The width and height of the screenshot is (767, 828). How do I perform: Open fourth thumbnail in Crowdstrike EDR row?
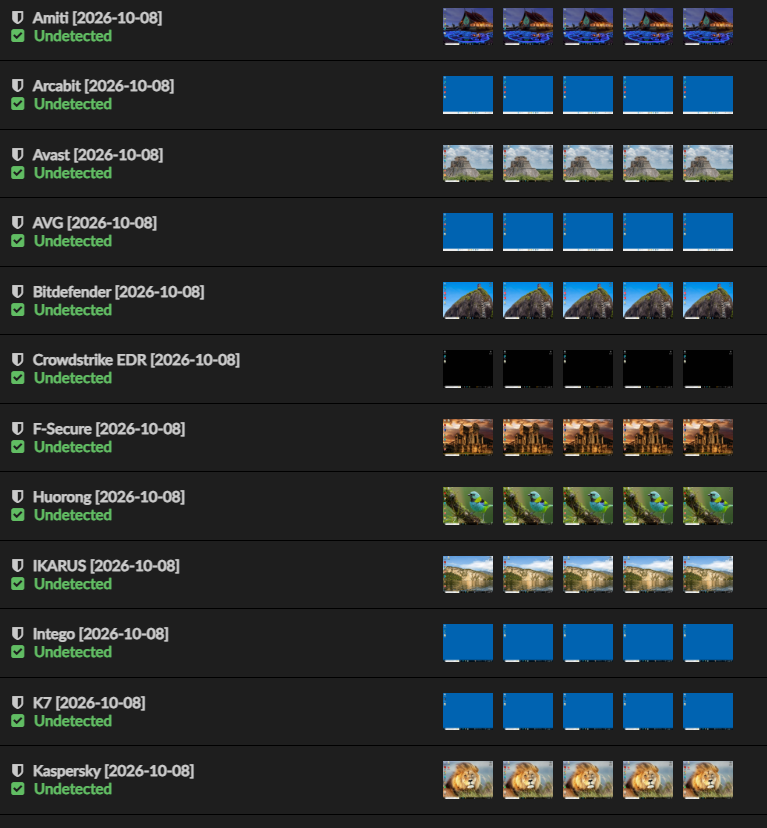click(648, 369)
